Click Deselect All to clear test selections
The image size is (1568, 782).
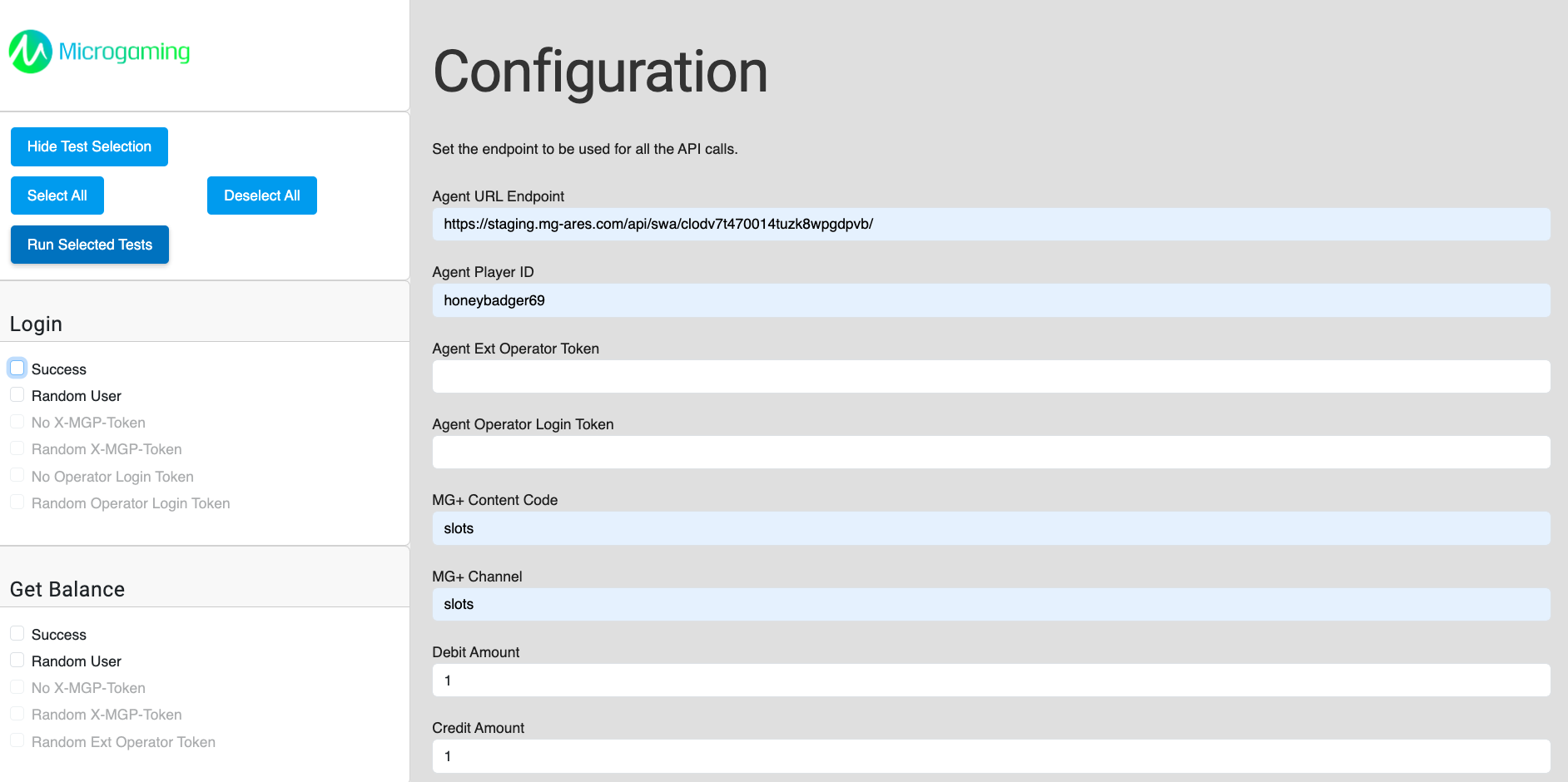261,195
